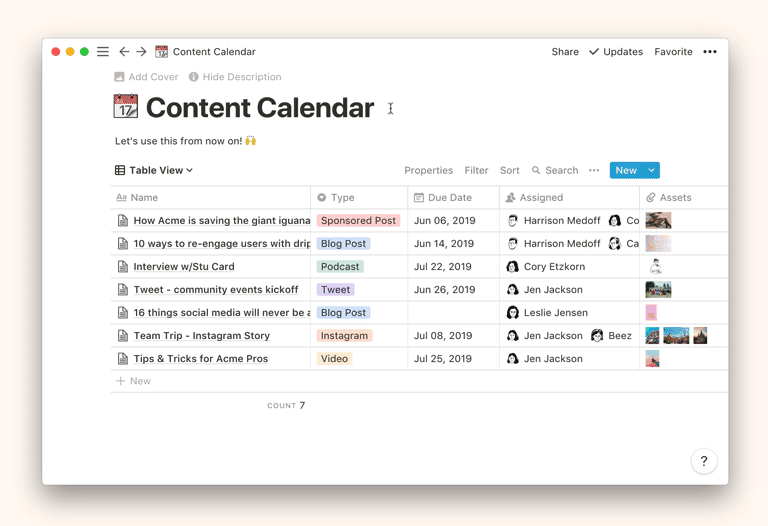Click the Share button

pos(565,52)
